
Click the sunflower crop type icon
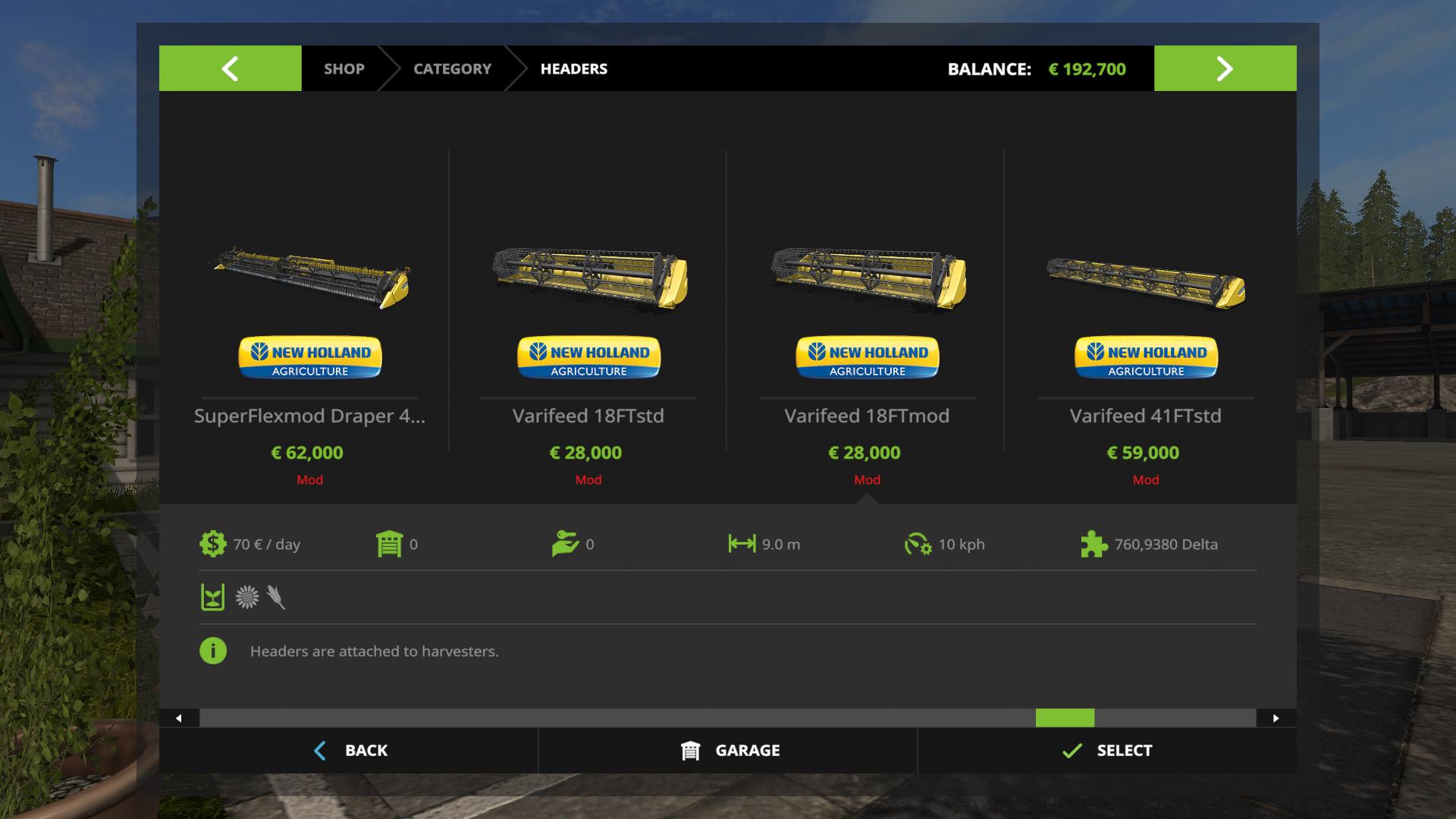[247, 598]
